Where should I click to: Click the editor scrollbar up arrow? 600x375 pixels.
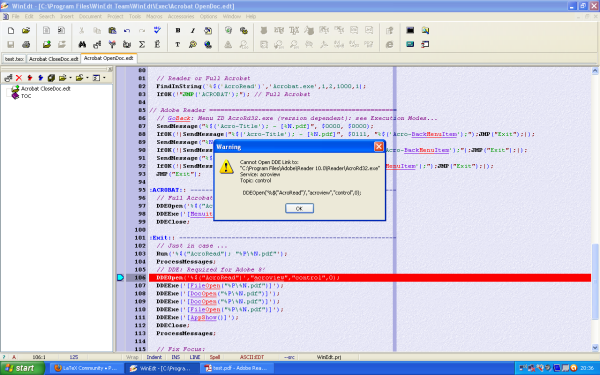click(x=595, y=71)
